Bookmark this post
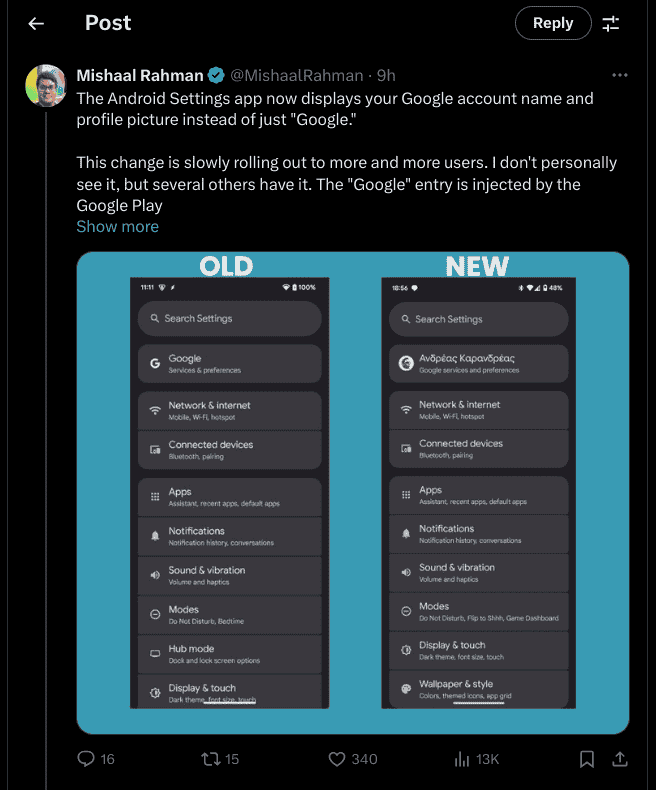This screenshot has height=790, width=656. (x=587, y=759)
